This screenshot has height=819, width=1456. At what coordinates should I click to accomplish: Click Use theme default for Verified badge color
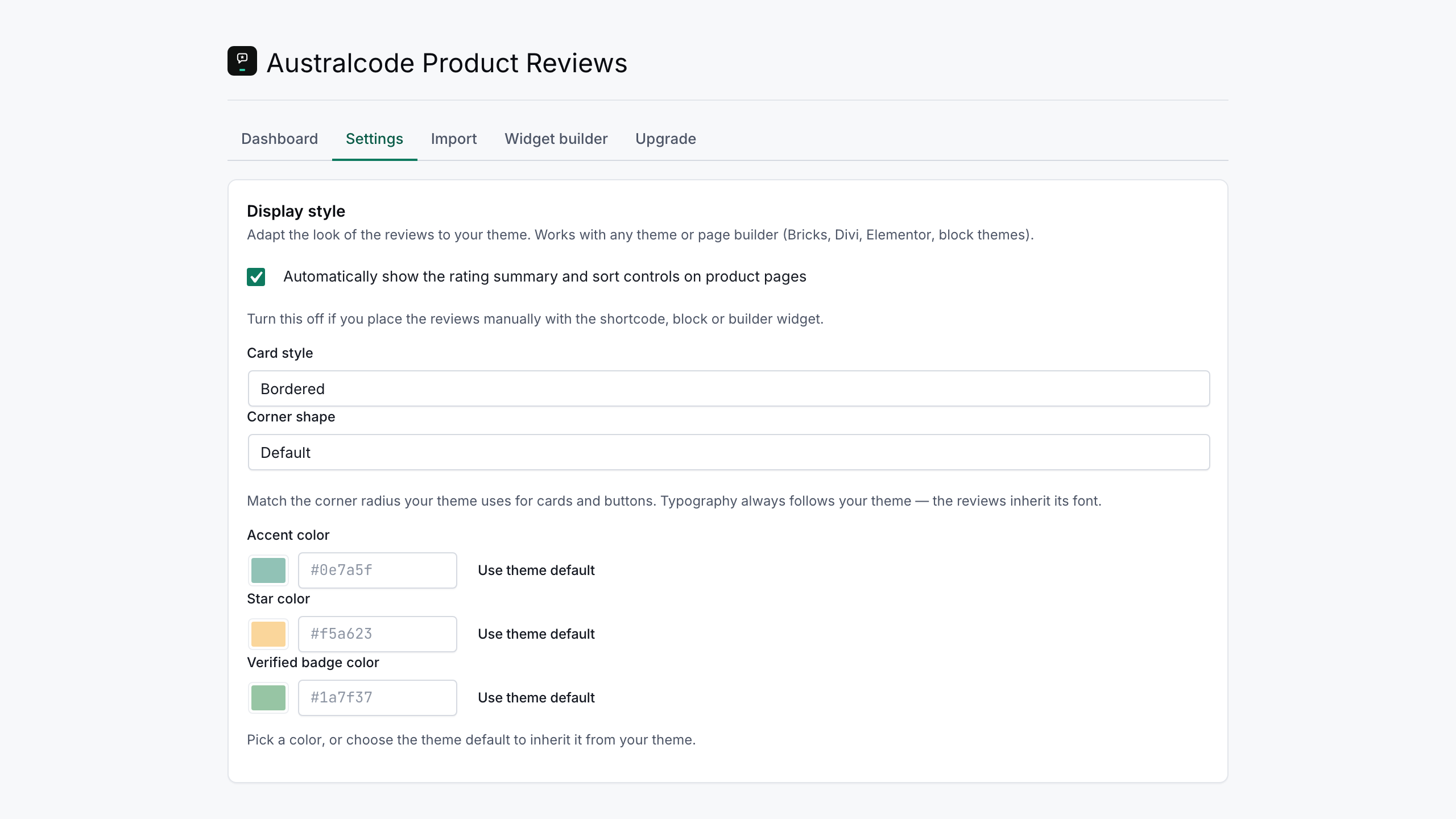[536, 698]
